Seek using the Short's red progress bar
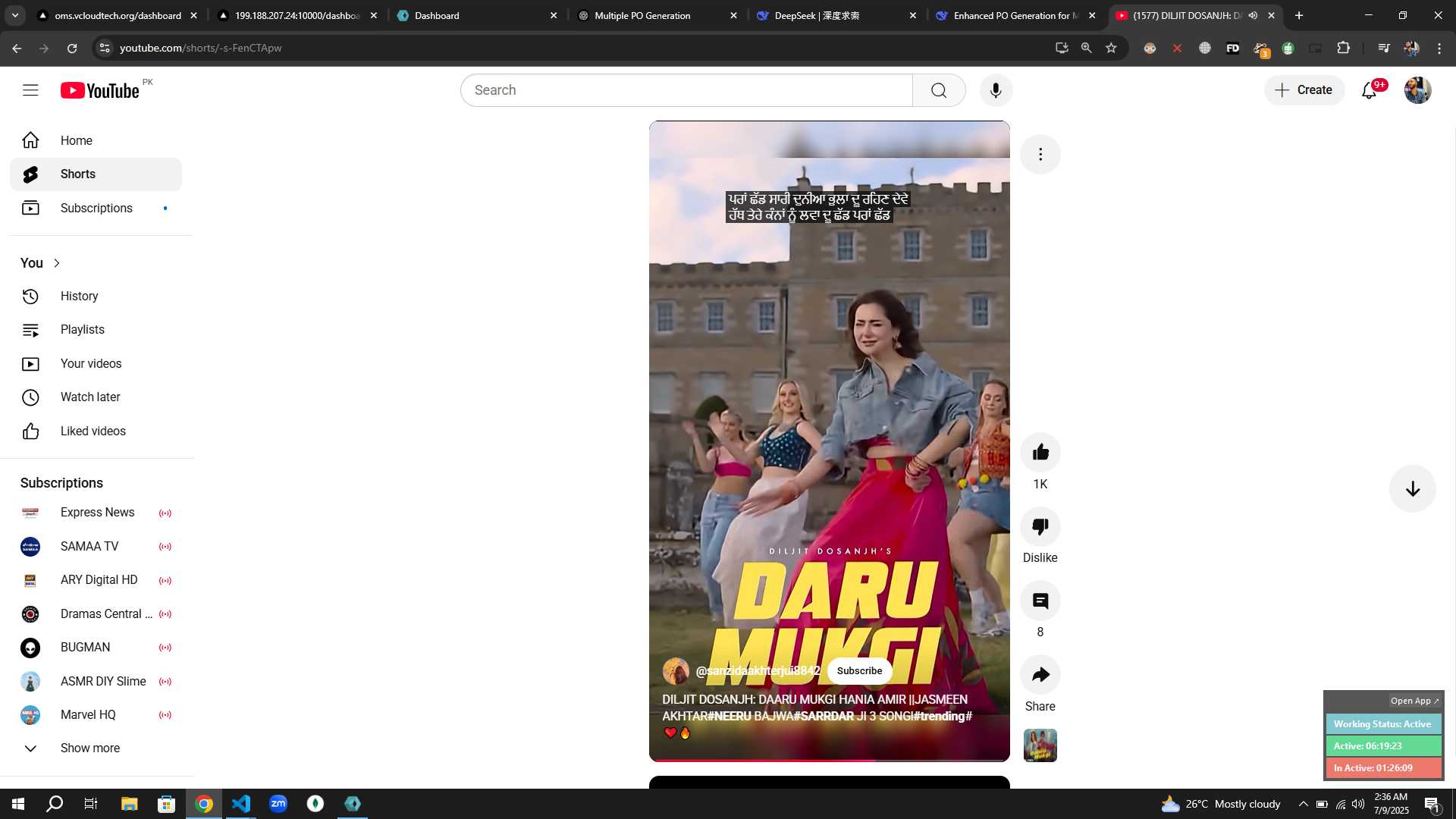This screenshot has width=1456, height=819. pyautogui.click(x=830, y=760)
